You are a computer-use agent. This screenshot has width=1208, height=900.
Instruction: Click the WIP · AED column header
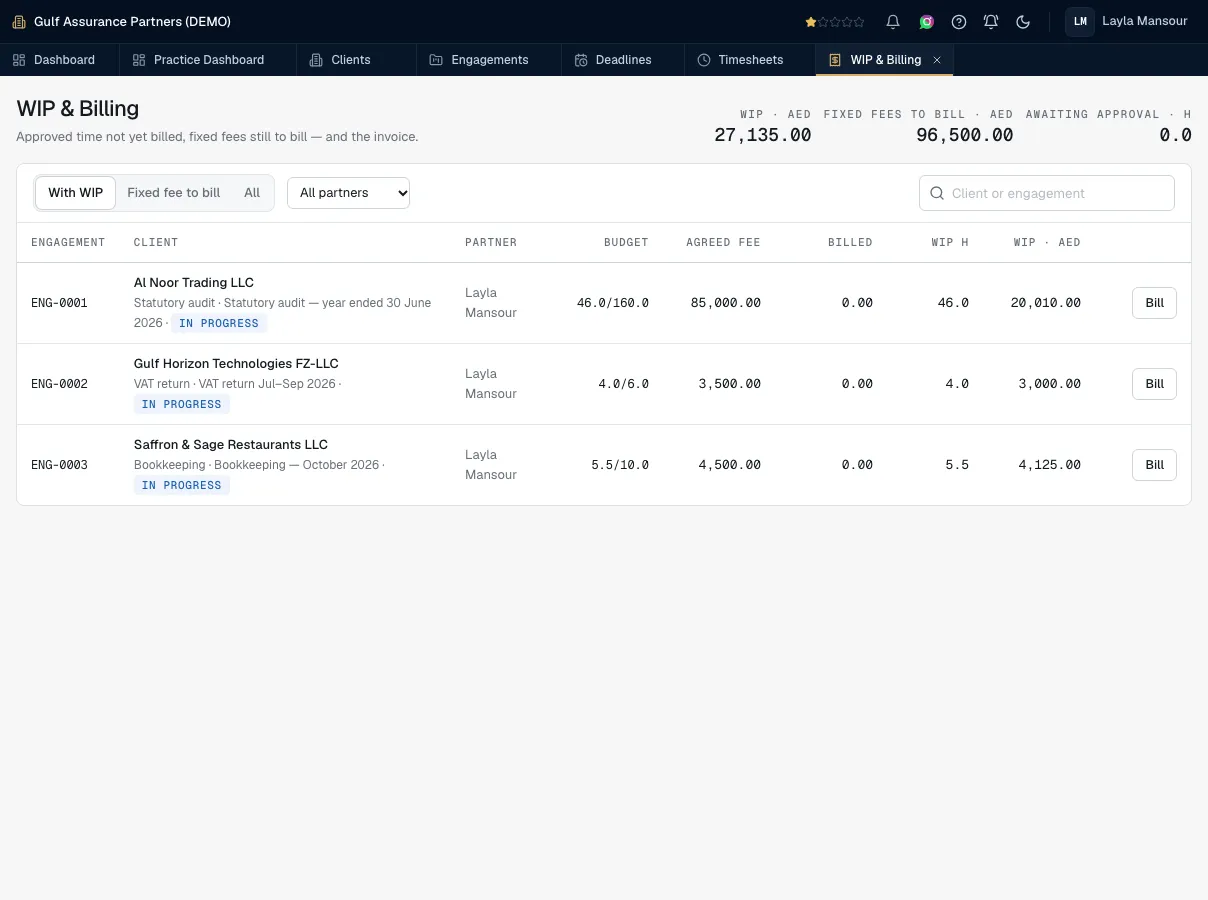(x=1047, y=243)
